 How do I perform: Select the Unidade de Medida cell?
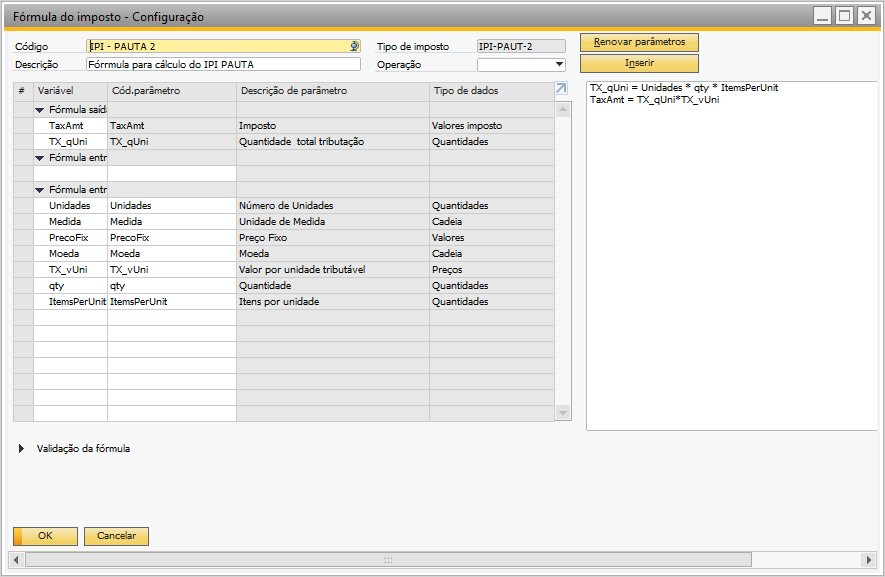pyautogui.click(x=333, y=222)
